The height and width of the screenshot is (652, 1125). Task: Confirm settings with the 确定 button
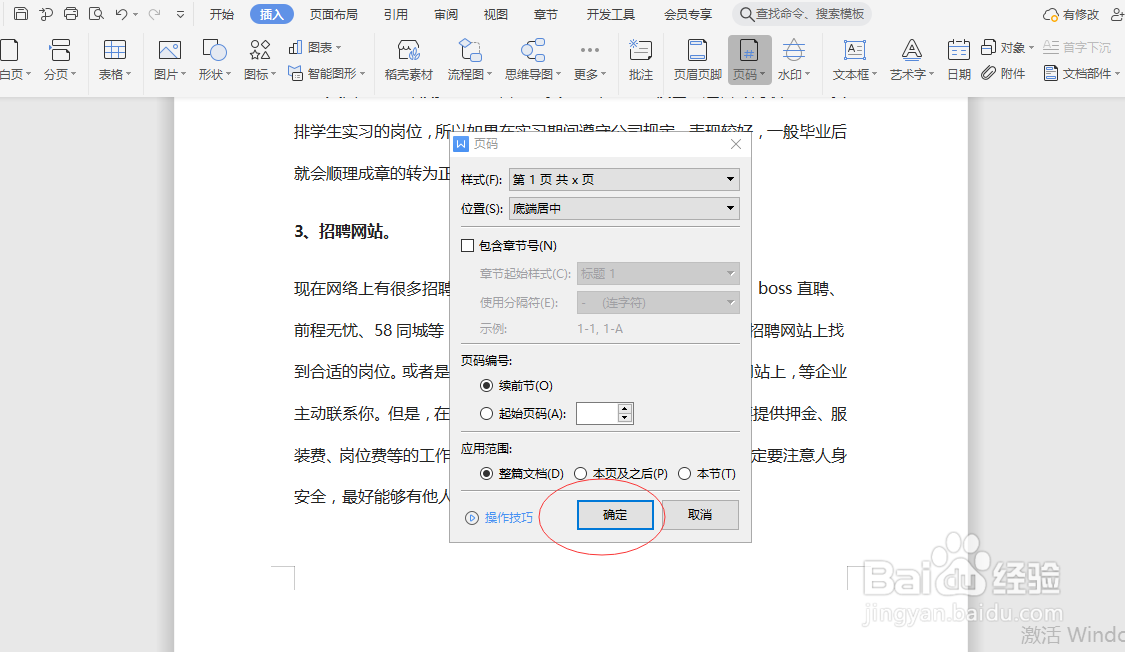pyautogui.click(x=615, y=514)
